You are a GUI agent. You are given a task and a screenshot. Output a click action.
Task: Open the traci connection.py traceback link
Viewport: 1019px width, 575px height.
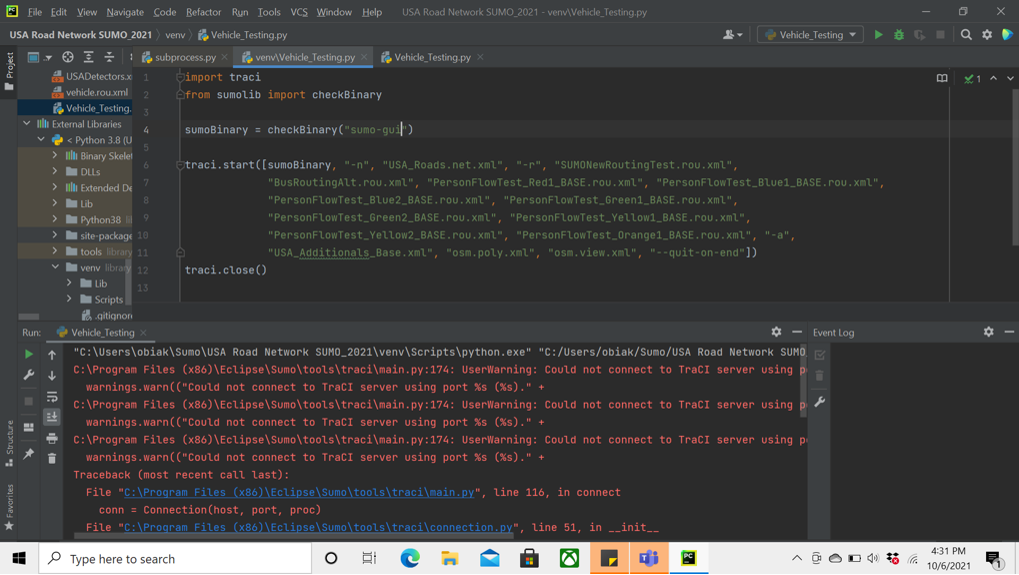tap(318, 527)
